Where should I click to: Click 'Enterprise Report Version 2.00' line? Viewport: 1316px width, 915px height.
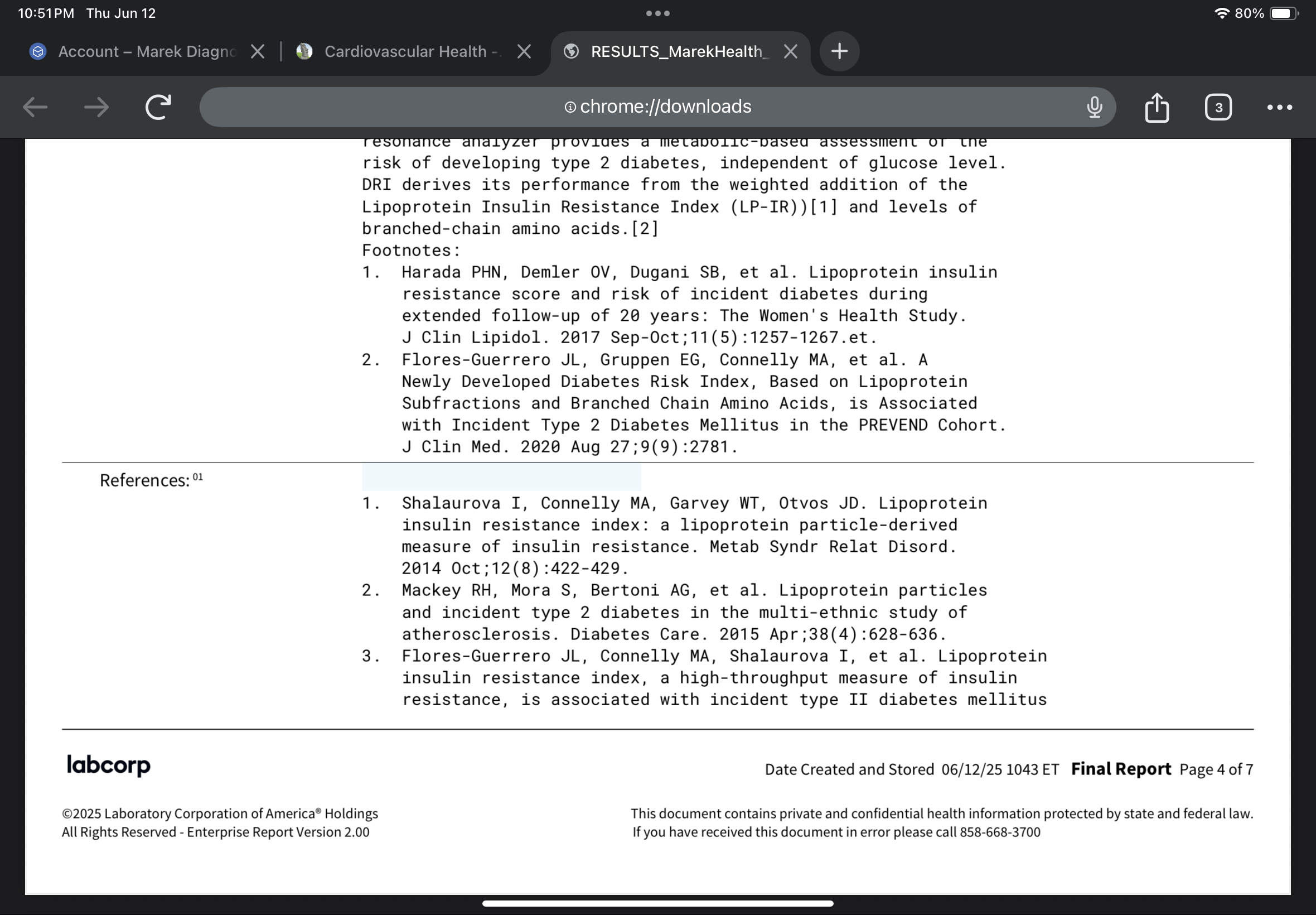tap(215, 832)
